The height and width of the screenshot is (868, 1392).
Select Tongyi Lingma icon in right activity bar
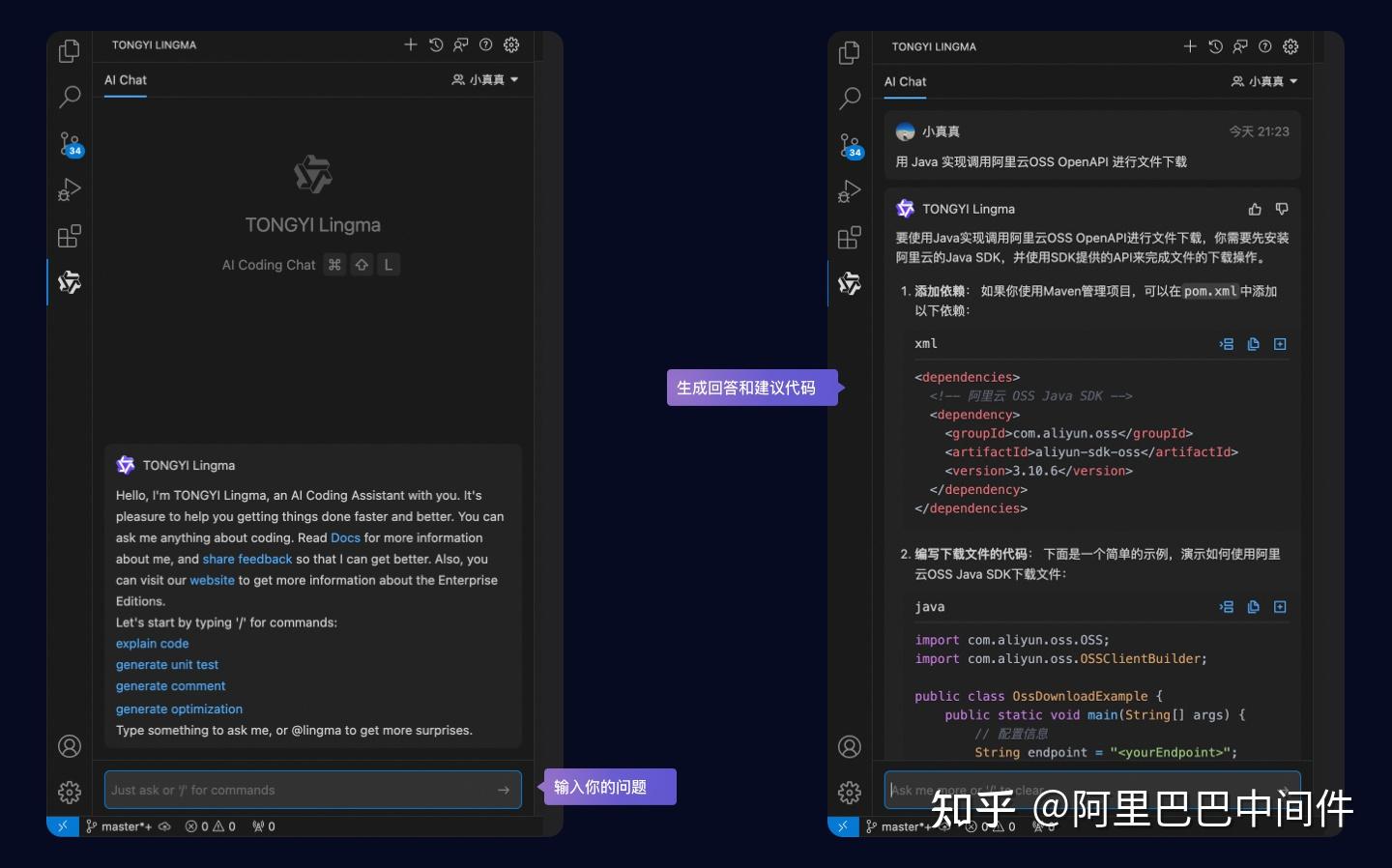(850, 283)
